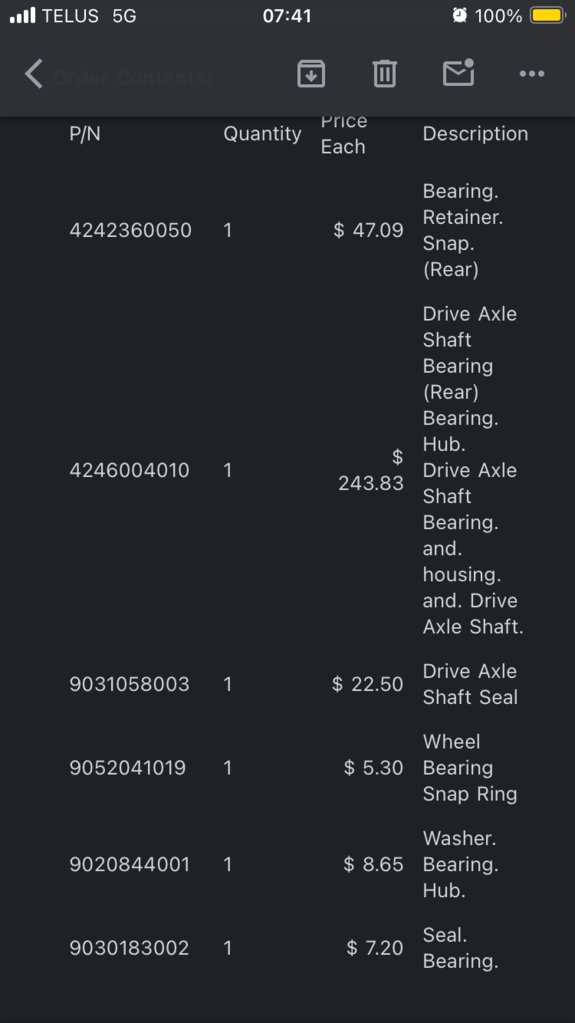This screenshot has height=1023, width=575.
Task: Mark as unread using the envelope icon
Action: (458, 72)
